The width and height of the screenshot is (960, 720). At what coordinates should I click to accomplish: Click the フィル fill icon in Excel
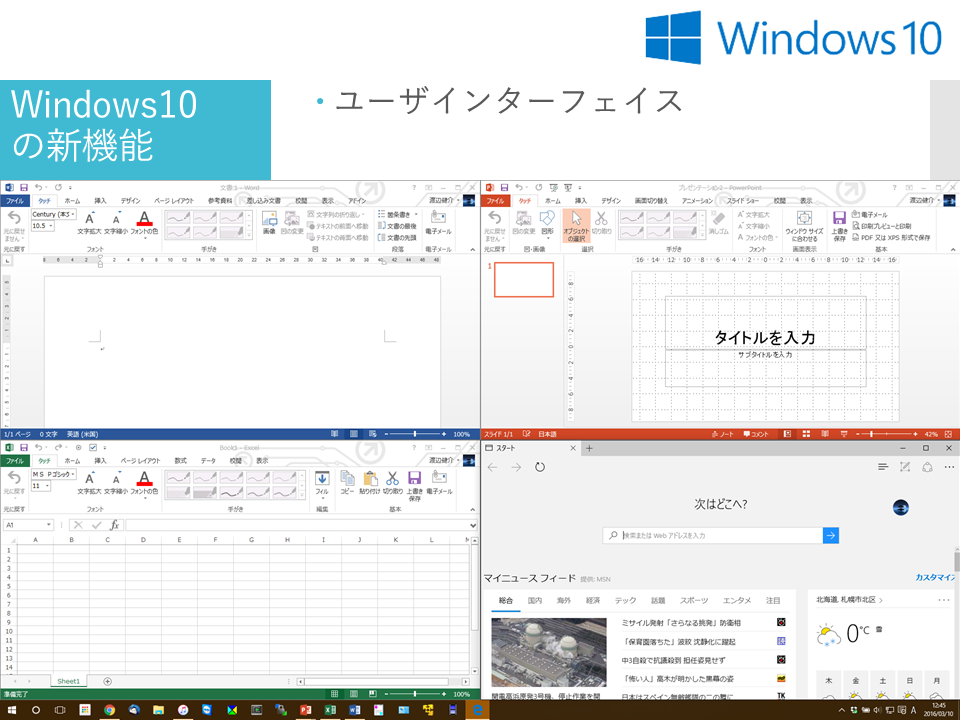[322, 478]
